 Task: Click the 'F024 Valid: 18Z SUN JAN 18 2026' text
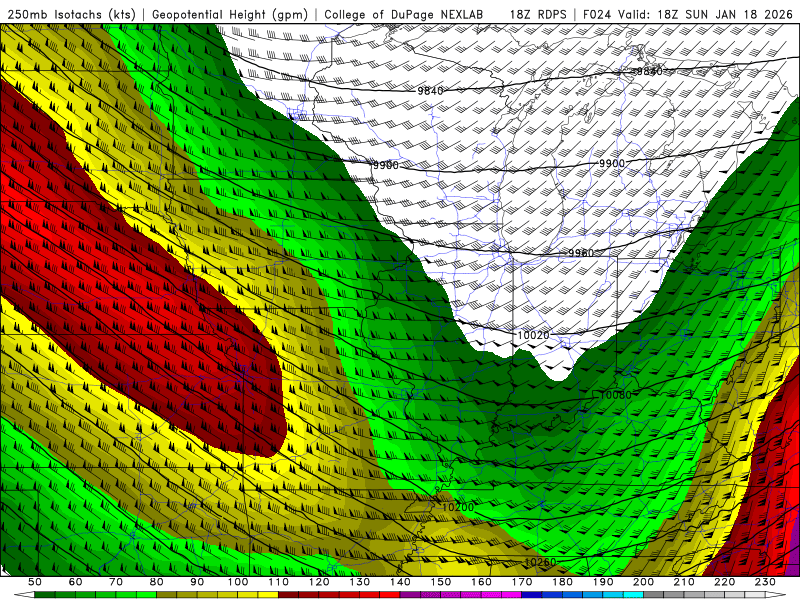(687, 14)
